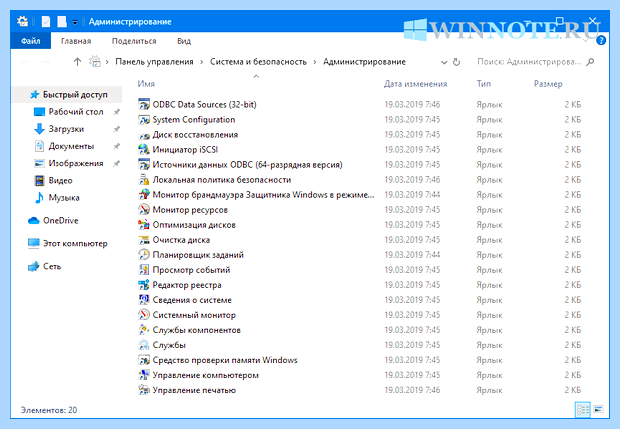Click the Службы компонентов icon
Image resolution: width=620 pixels, height=429 pixels.
(144, 330)
